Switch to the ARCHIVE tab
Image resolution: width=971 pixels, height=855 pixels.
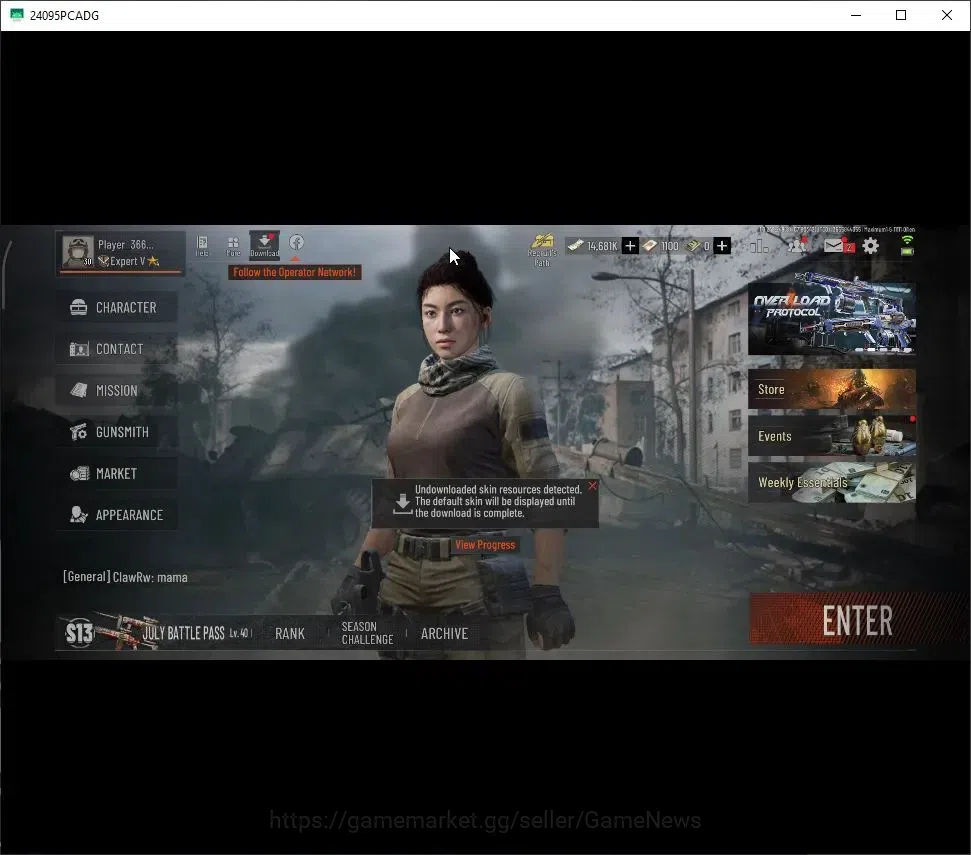(x=444, y=633)
